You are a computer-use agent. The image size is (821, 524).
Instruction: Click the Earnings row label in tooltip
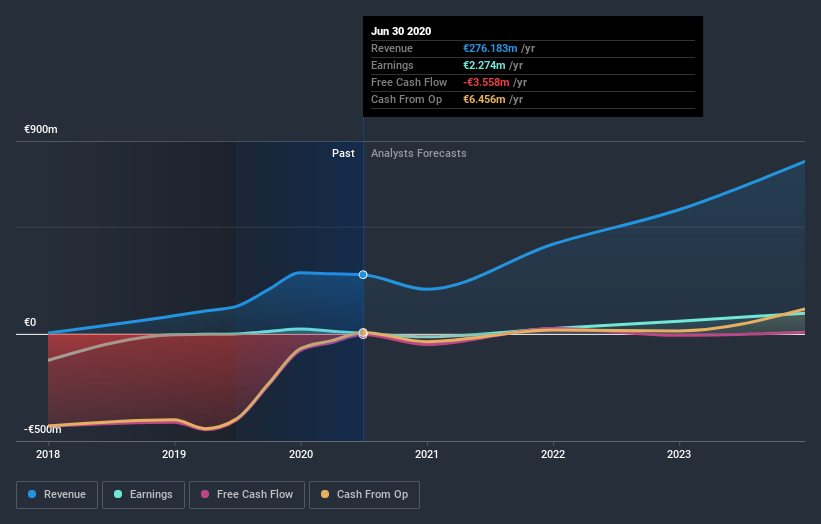click(x=392, y=65)
